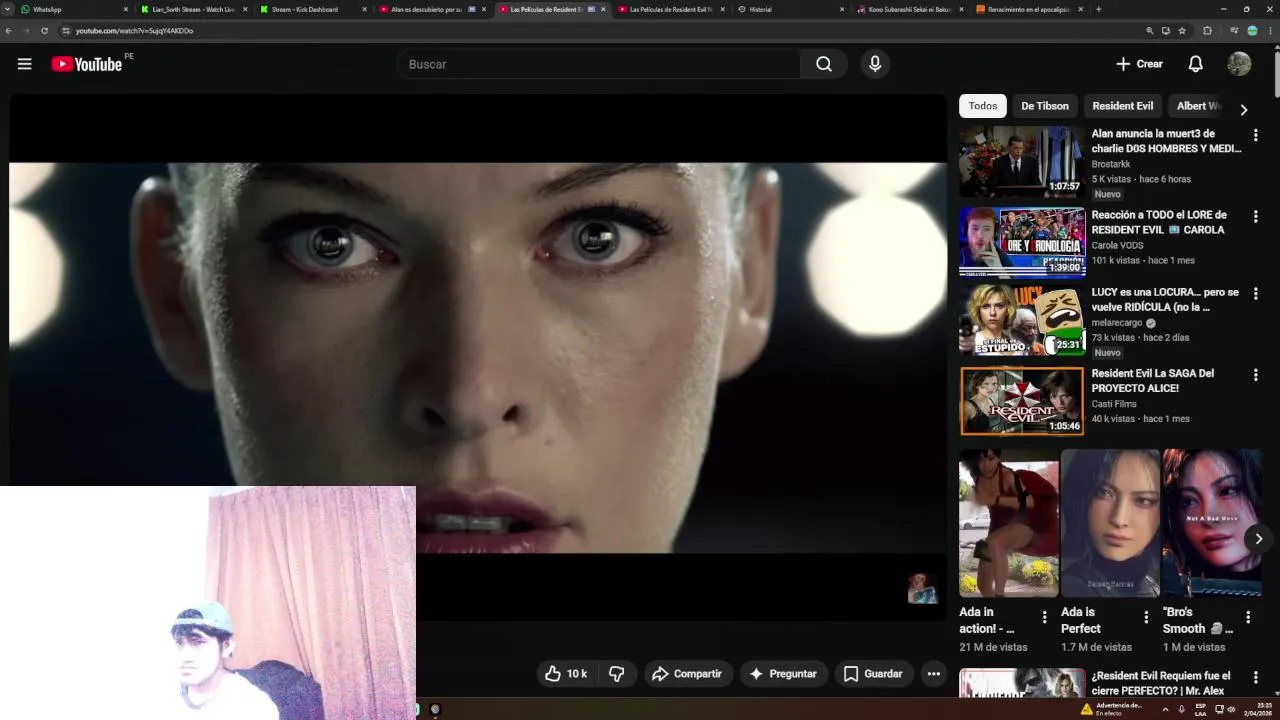The height and width of the screenshot is (720, 1280).
Task: Open the LUCY es una LOCURA thumbnail
Action: [x=1022, y=320]
